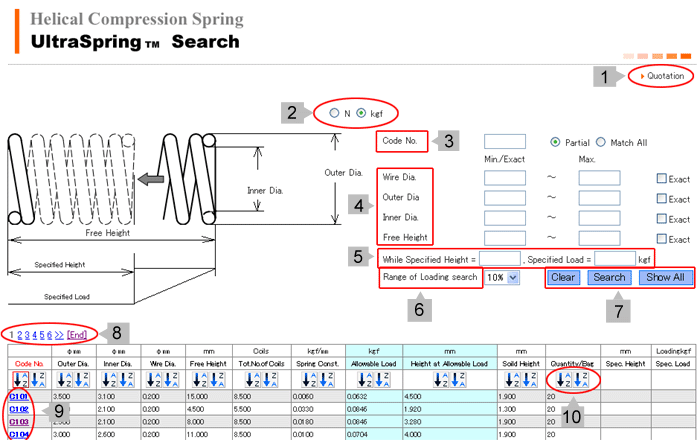Choose Partial code matching
The height and width of the screenshot is (440, 700).
[555, 142]
